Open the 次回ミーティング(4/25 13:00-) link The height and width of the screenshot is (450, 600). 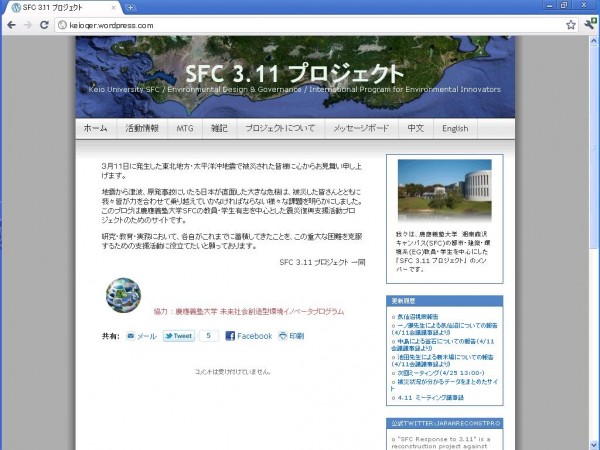[441, 373]
